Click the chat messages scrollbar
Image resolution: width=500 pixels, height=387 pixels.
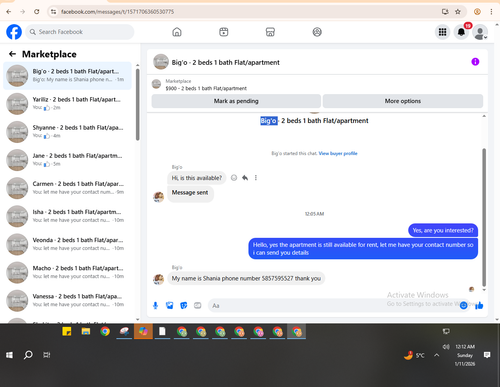[484, 217]
